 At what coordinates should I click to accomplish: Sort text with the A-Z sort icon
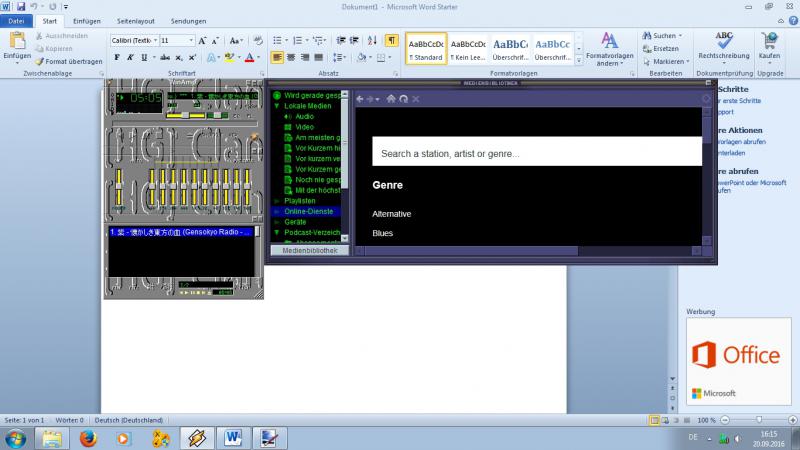[x=372, y=40]
